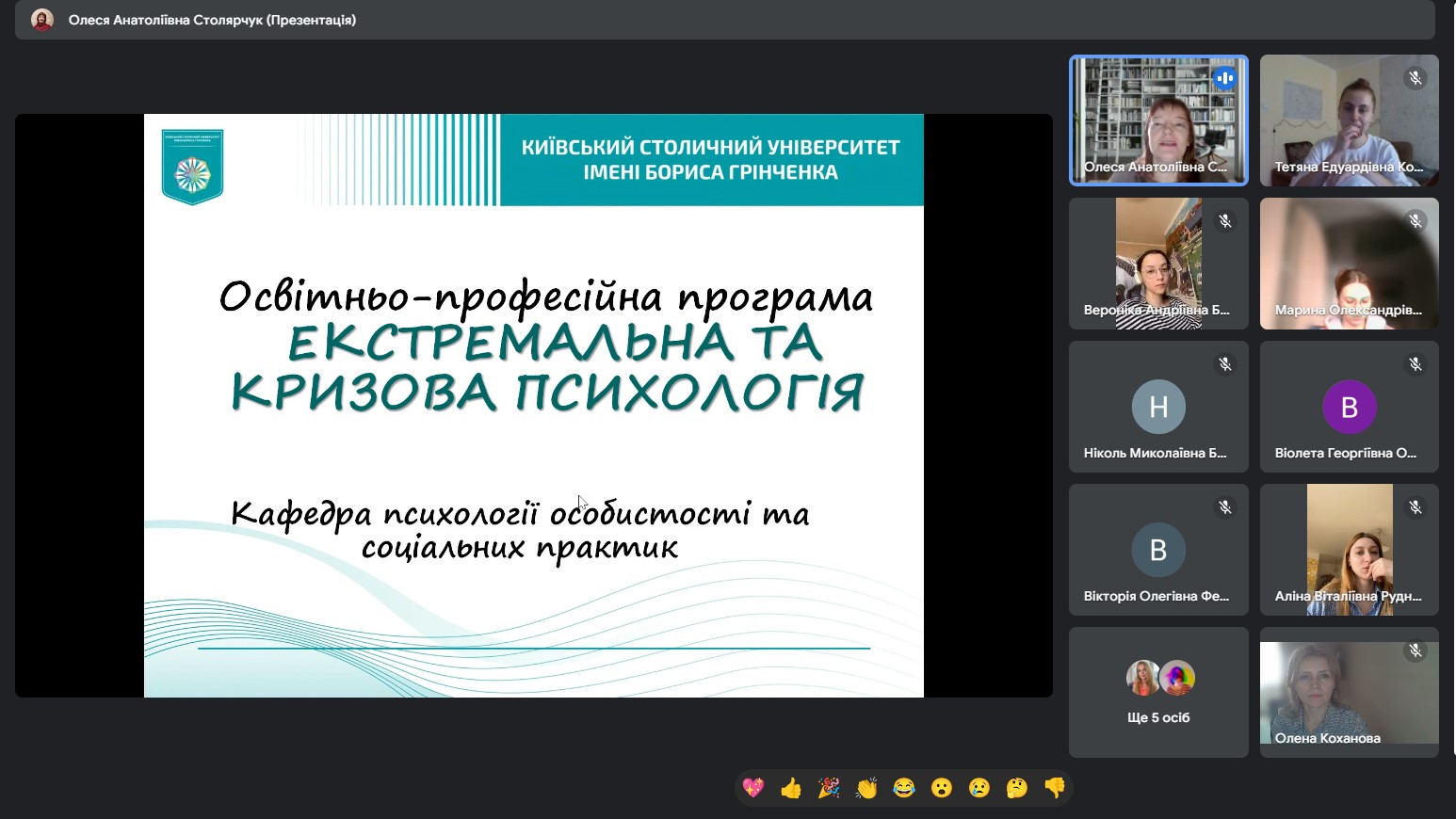The width and height of the screenshot is (1456, 819).
Task: Click the purple B avatar of Віолета Георгіївна
Action: [1350, 407]
